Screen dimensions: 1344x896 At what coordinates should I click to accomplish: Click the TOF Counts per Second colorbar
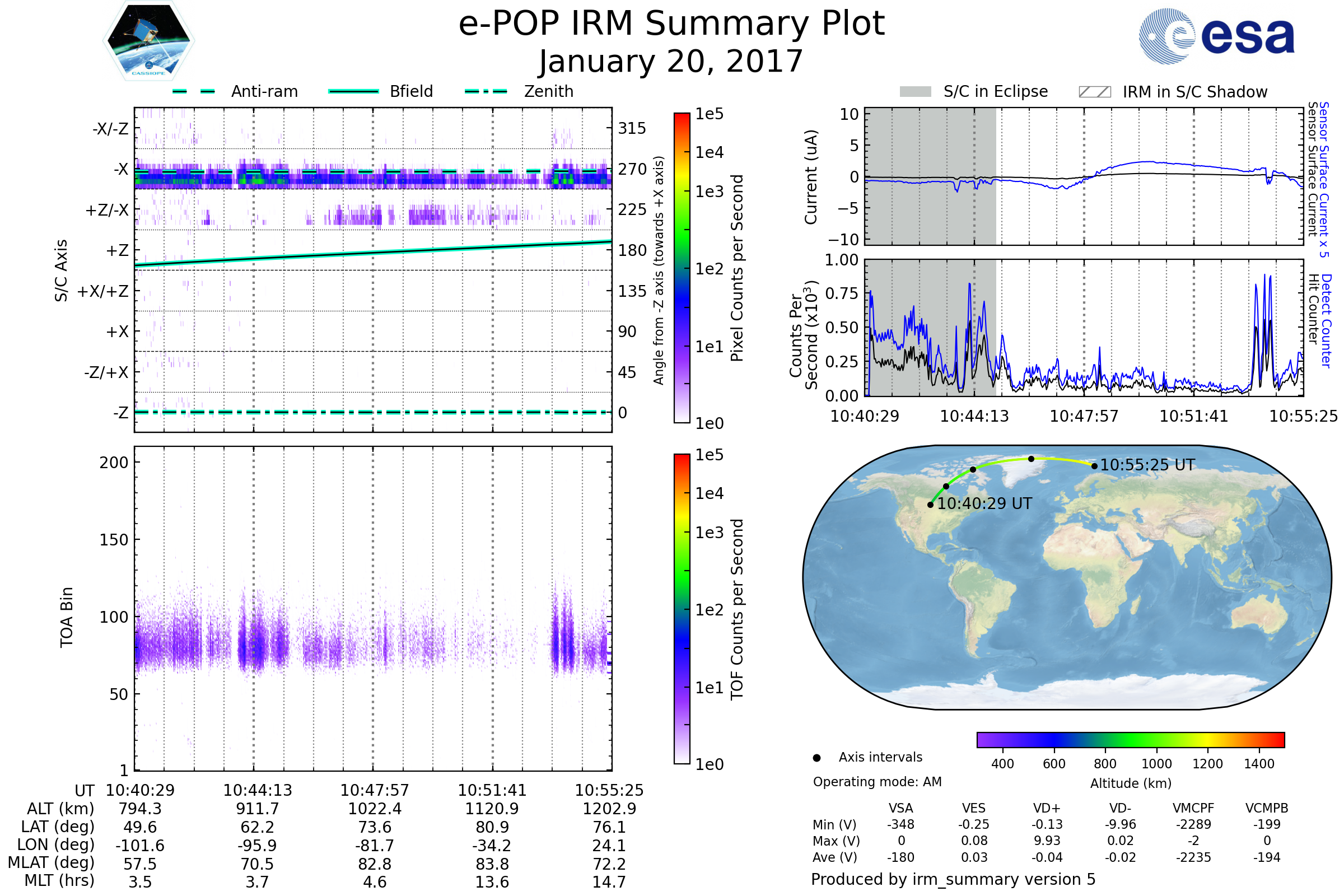coord(682,609)
